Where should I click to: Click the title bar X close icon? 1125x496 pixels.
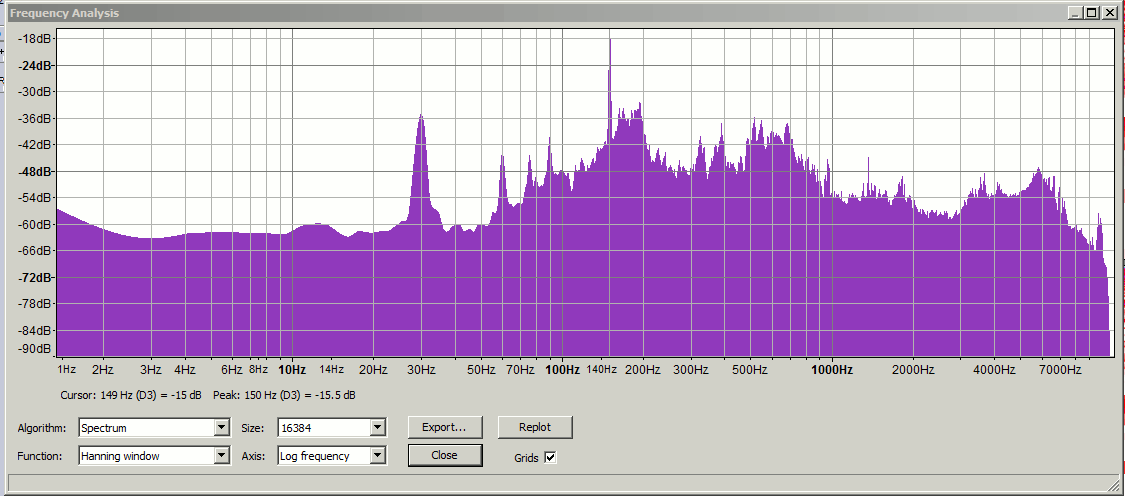1110,13
